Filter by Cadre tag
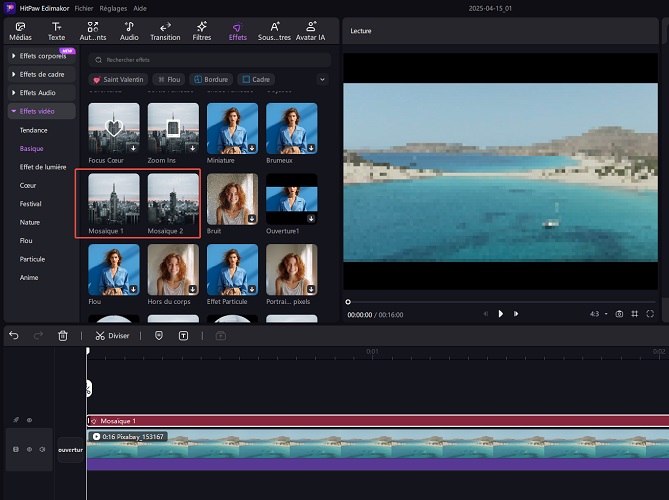Screen dimensions: 669x500 256,79
